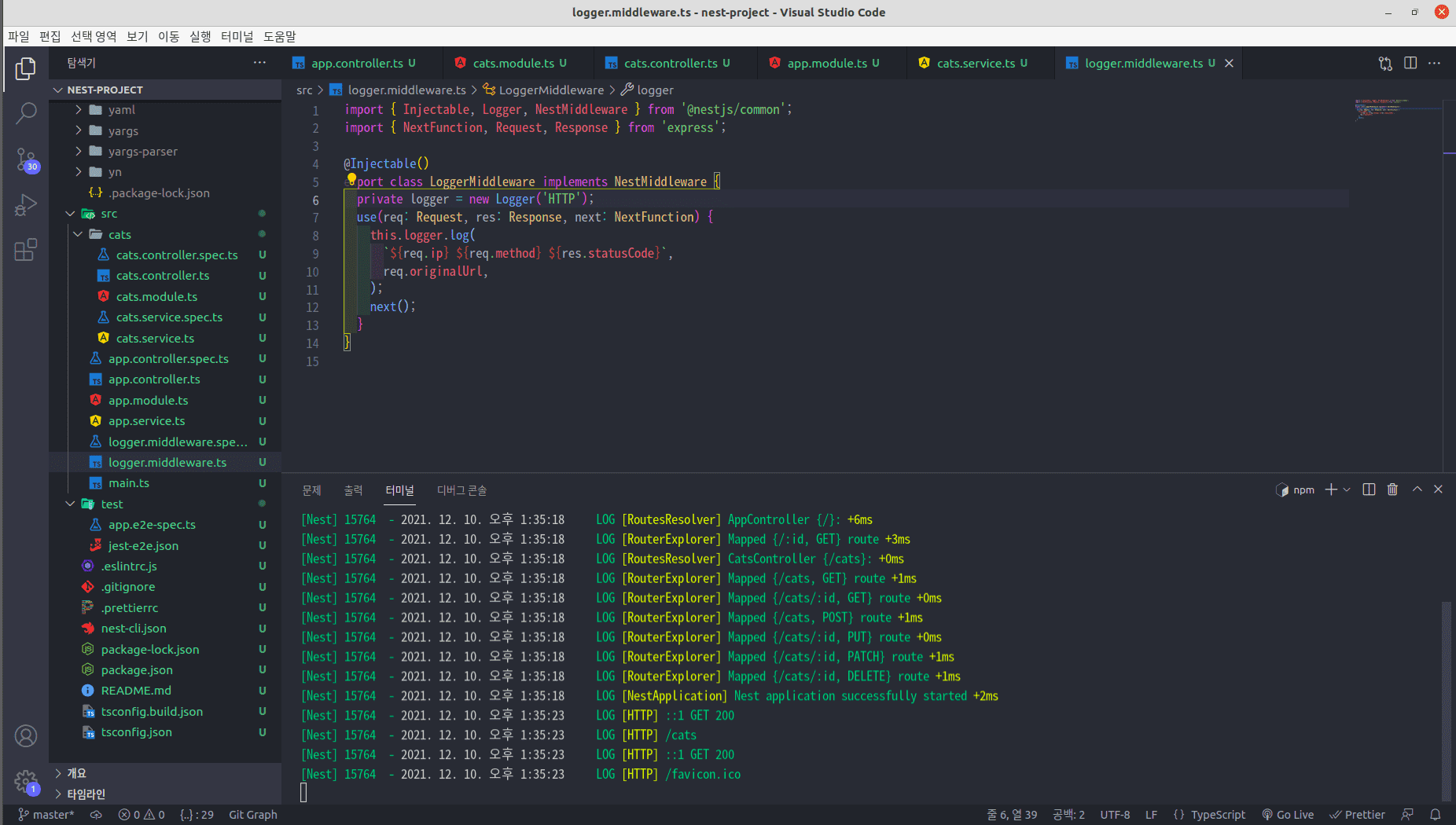The width and height of the screenshot is (1456, 825).
Task: Close the logger.middleware.ts tab
Action: 1229,64
